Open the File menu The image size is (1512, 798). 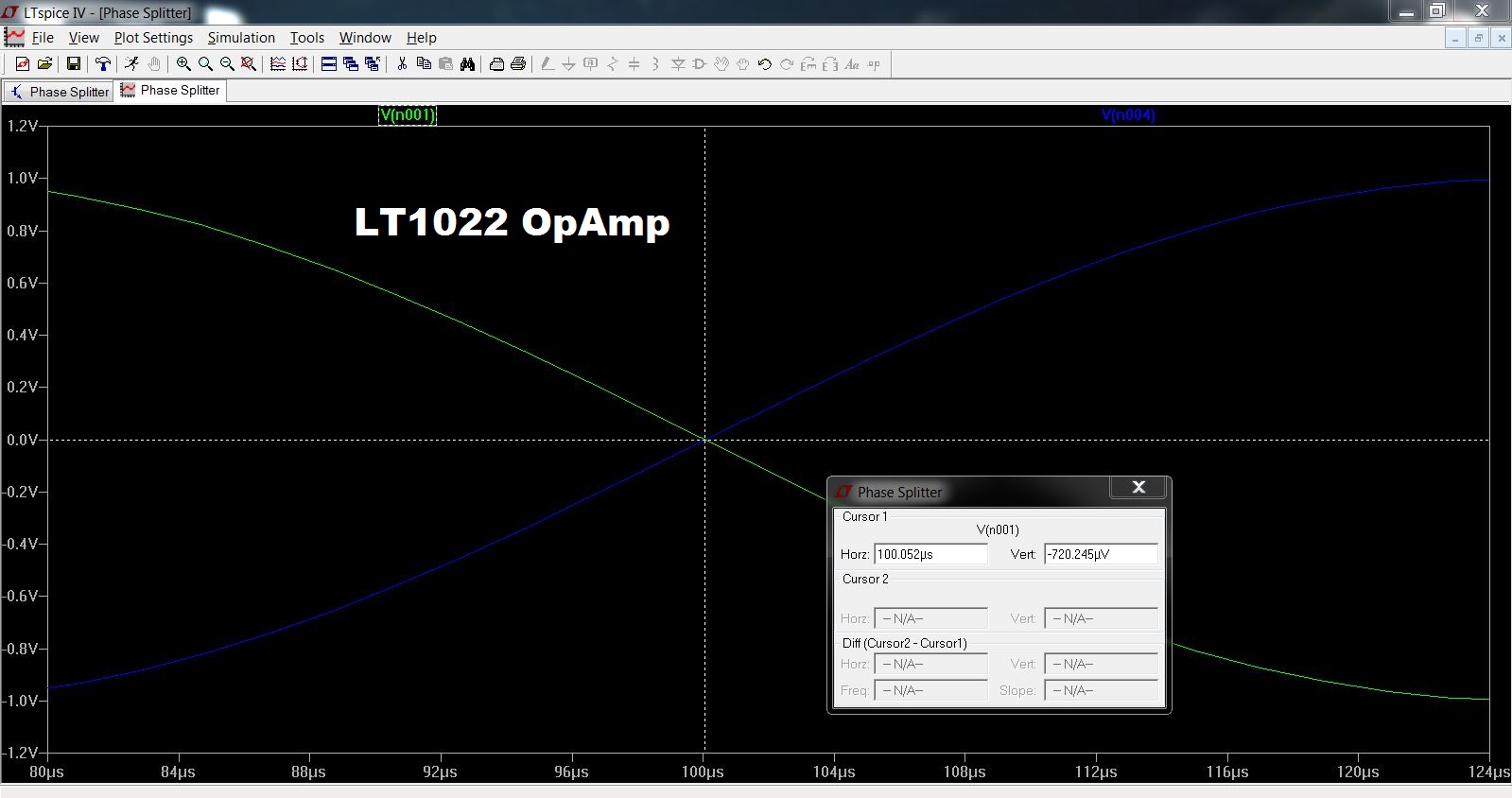[x=43, y=38]
